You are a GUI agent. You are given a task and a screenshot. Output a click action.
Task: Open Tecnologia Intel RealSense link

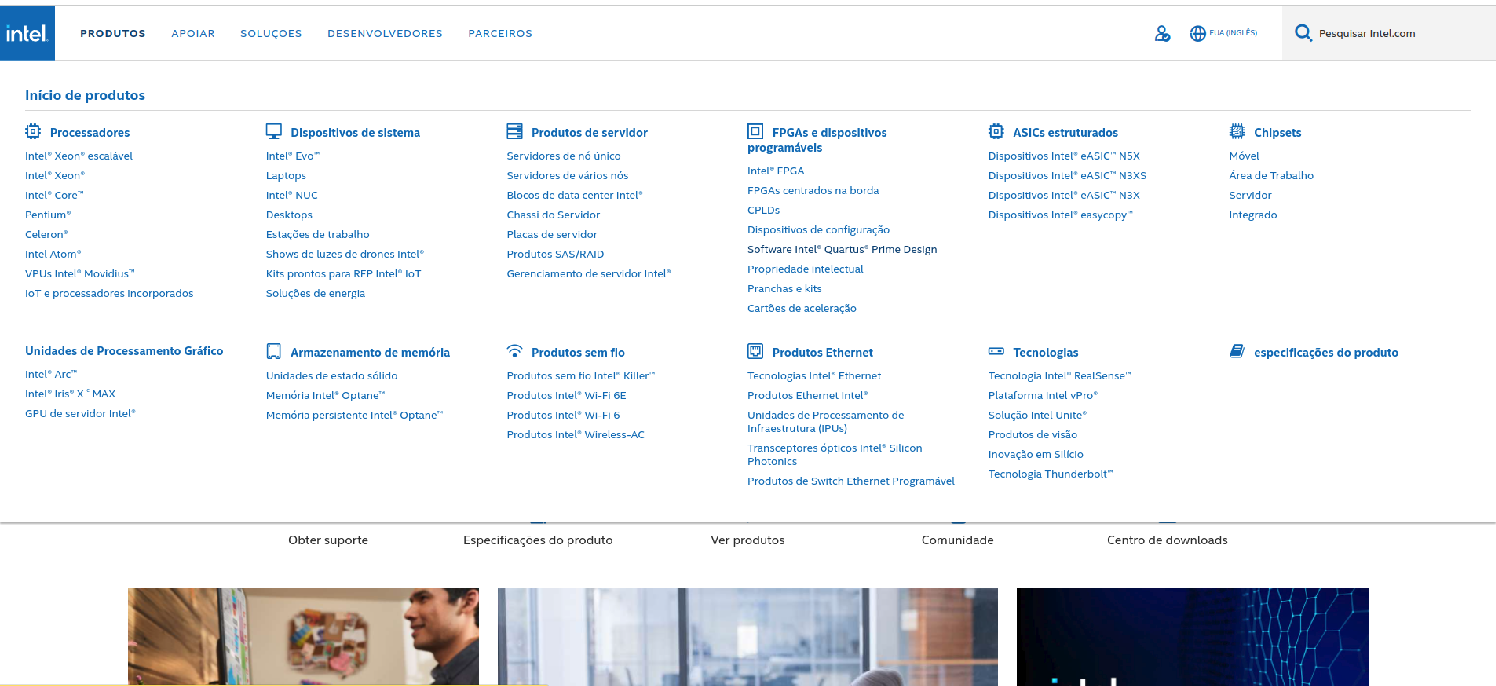point(1060,376)
